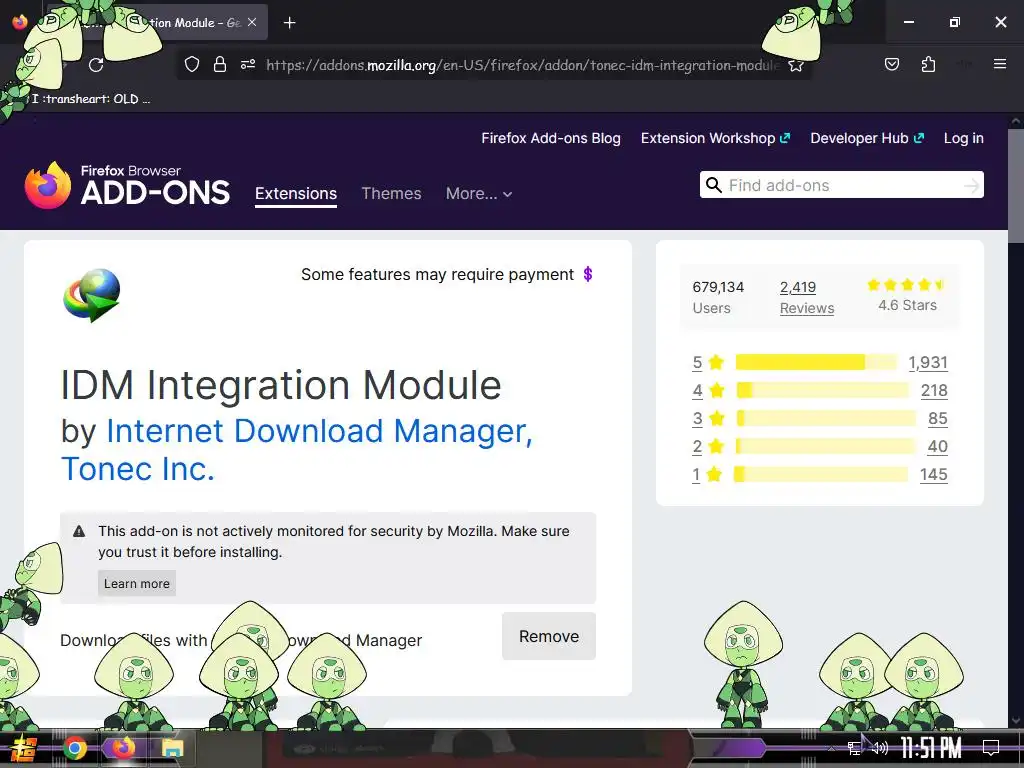This screenshot has width=1024, height=768.
Task: Click the 5-star rating bar
Action: pos(816,362)
